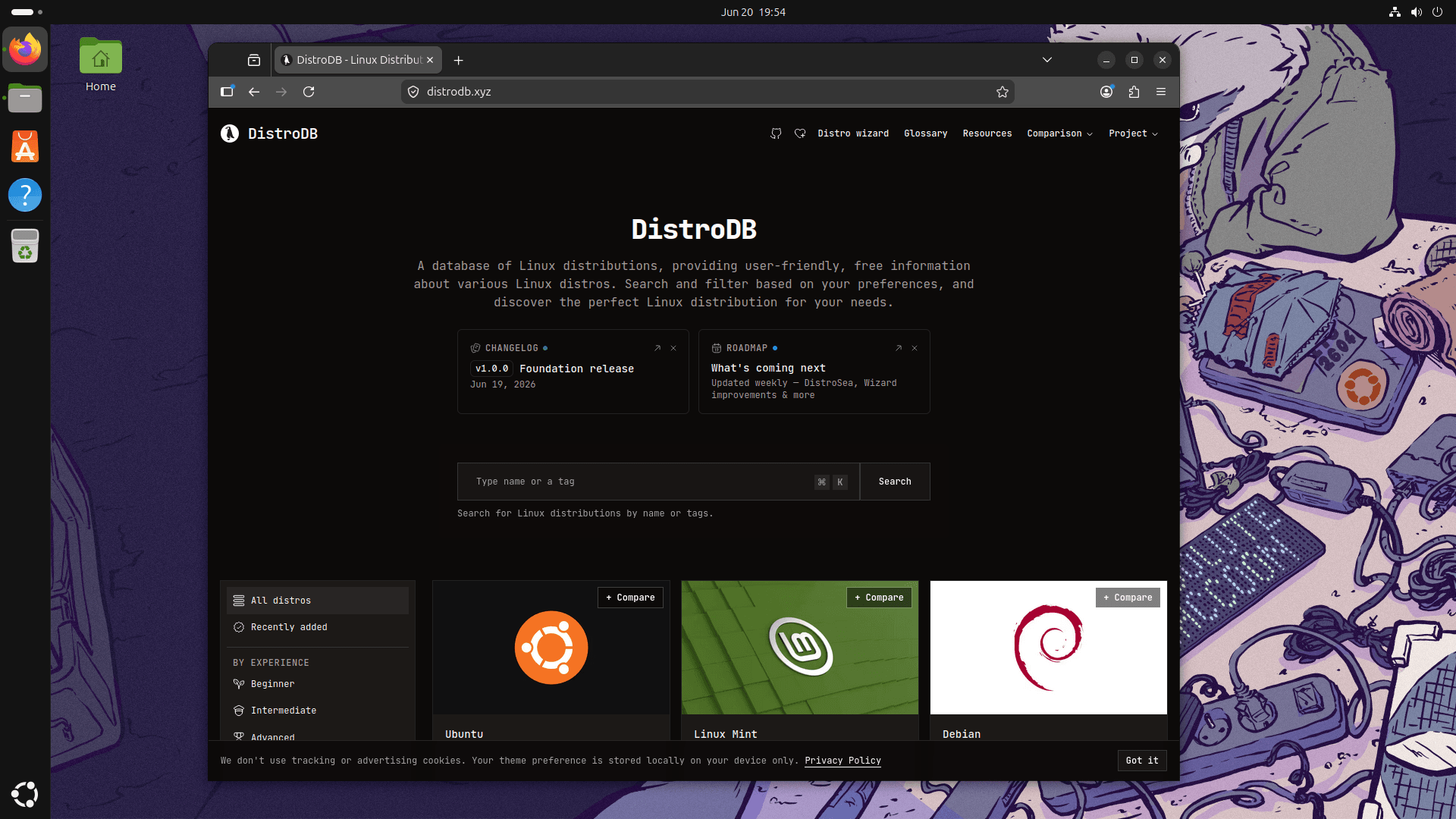Add Debian to Compare
Screen dimensions: 1456x819
[1128, 598]
